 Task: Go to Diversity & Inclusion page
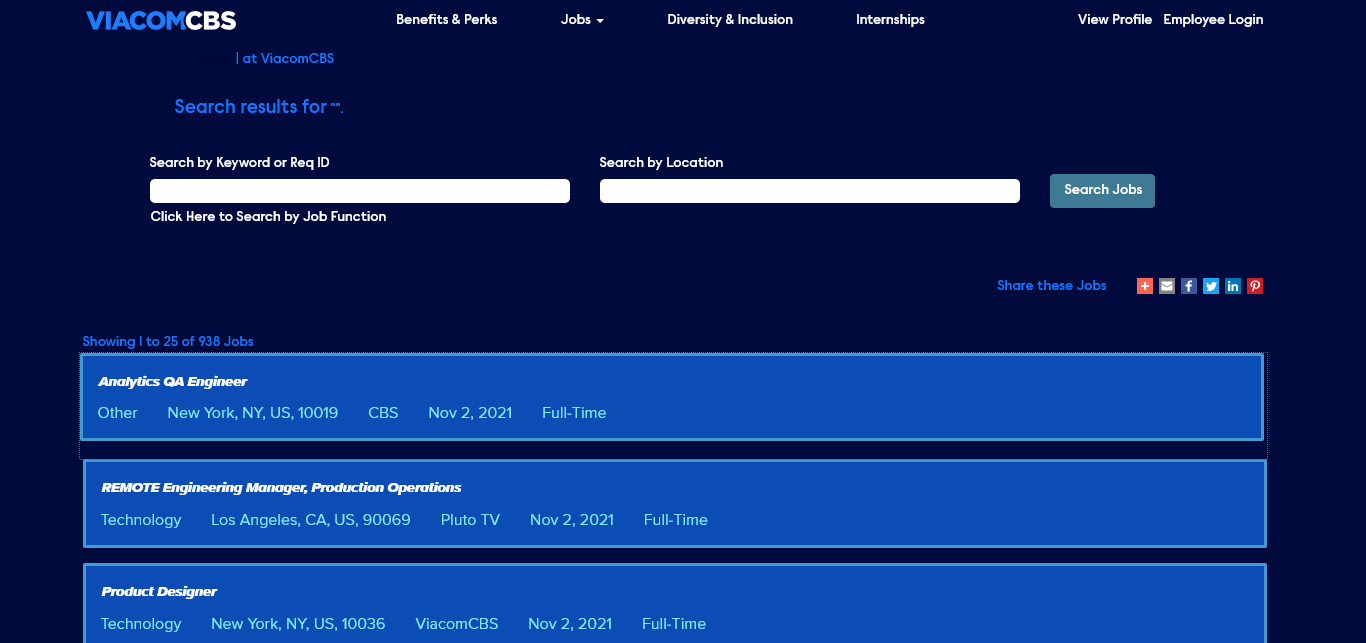pyautogui.click(x=730, y=20)
